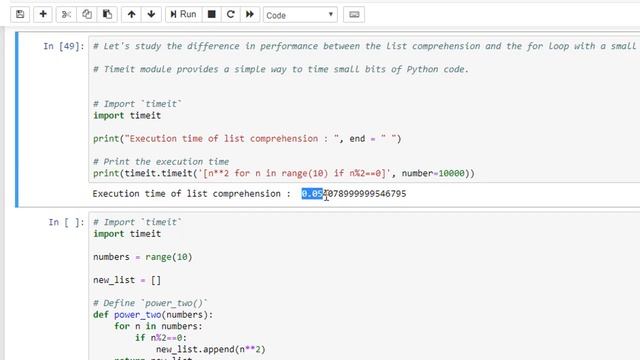Open the cell type Code dropdown
Screen dimensions: 640x360
tap(300, 15)
